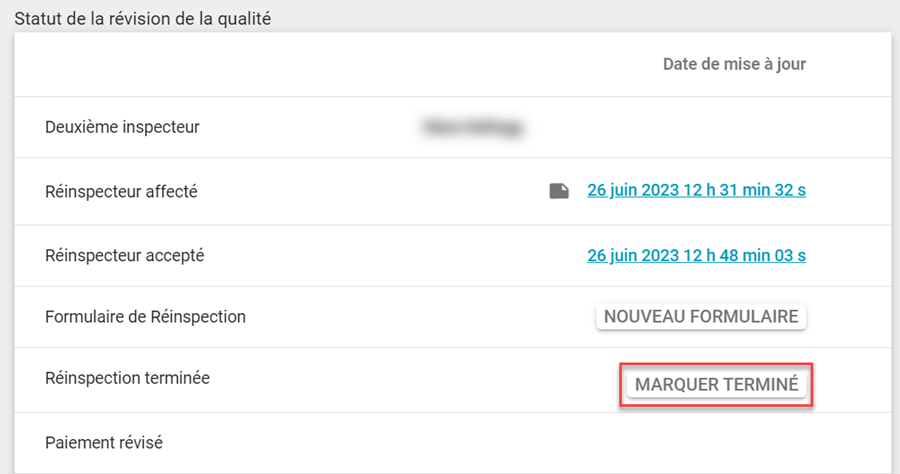900x474 pixels.
Task: Click the blurred second inspector name
Action: [x=474, y=127]
